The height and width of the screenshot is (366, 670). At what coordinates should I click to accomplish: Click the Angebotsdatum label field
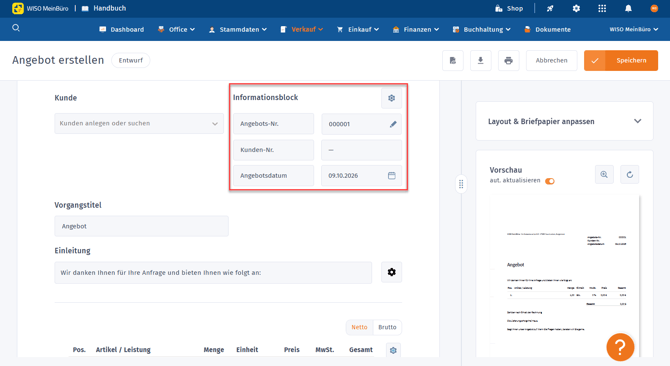point(273,176)
